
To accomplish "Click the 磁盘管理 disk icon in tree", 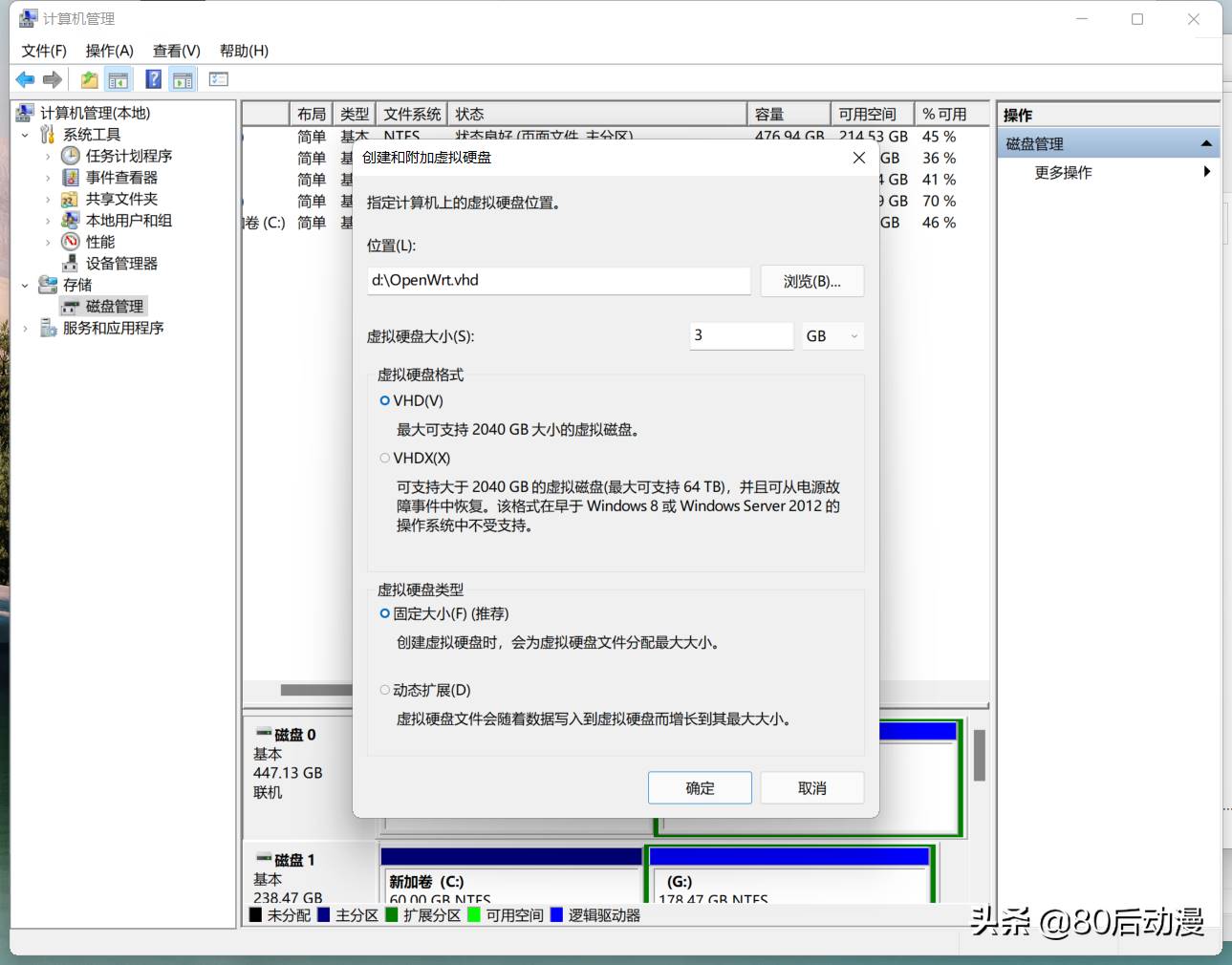I will point(70,307).
